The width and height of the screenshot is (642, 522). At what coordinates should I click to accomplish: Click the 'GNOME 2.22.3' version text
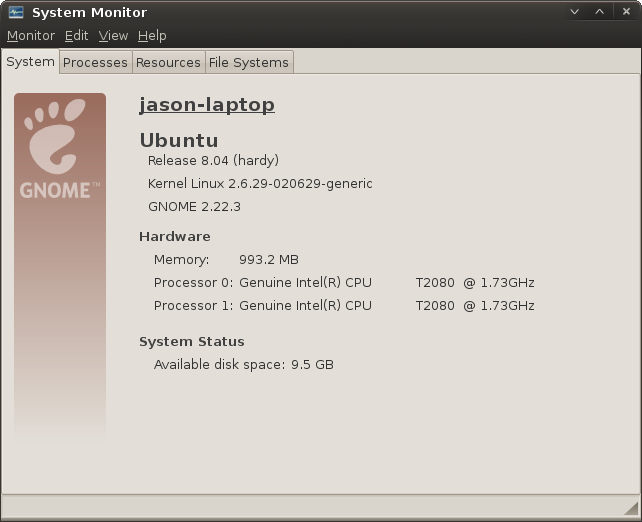point(194,207)
